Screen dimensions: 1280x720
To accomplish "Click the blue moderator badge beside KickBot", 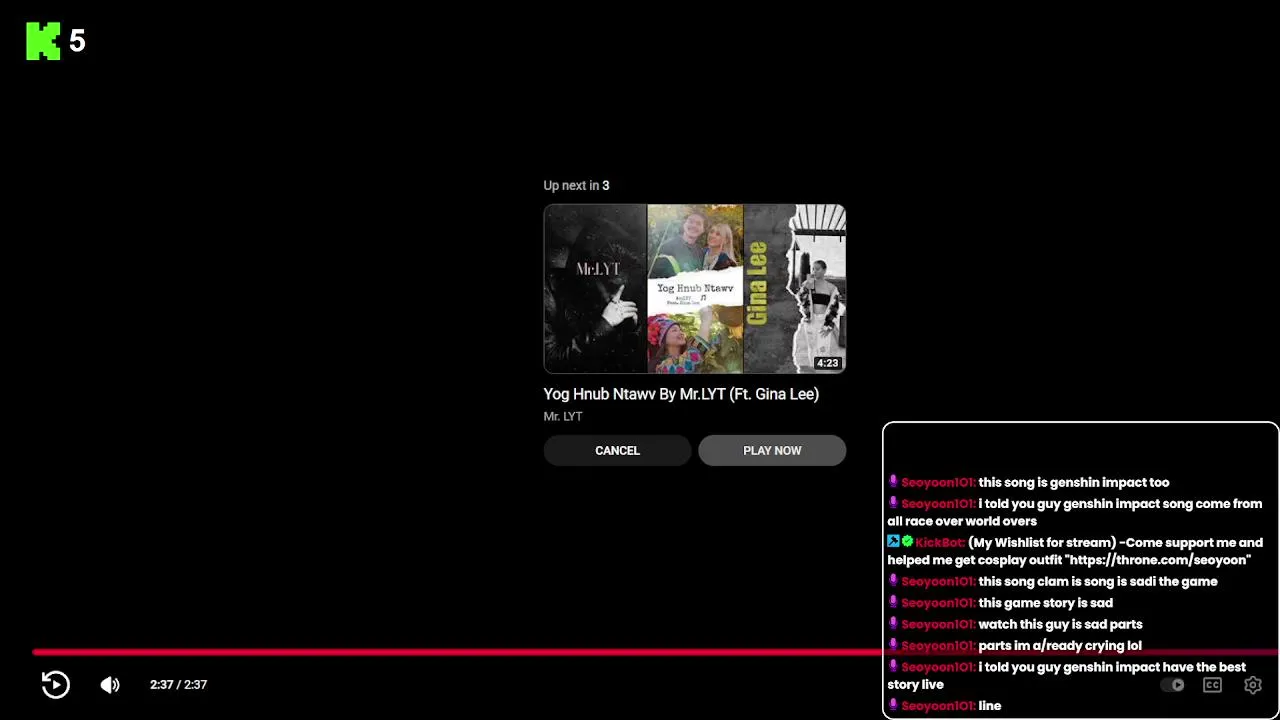I will tap(894, 542).
